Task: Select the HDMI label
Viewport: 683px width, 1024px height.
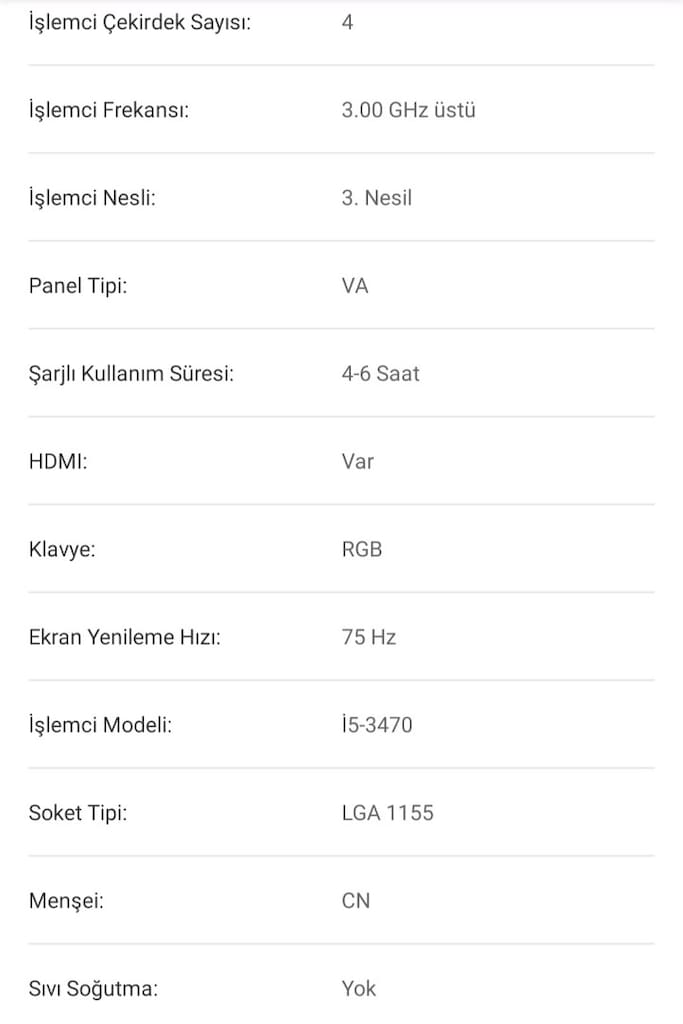Action: pyautogui.click(x=58, y=462)
